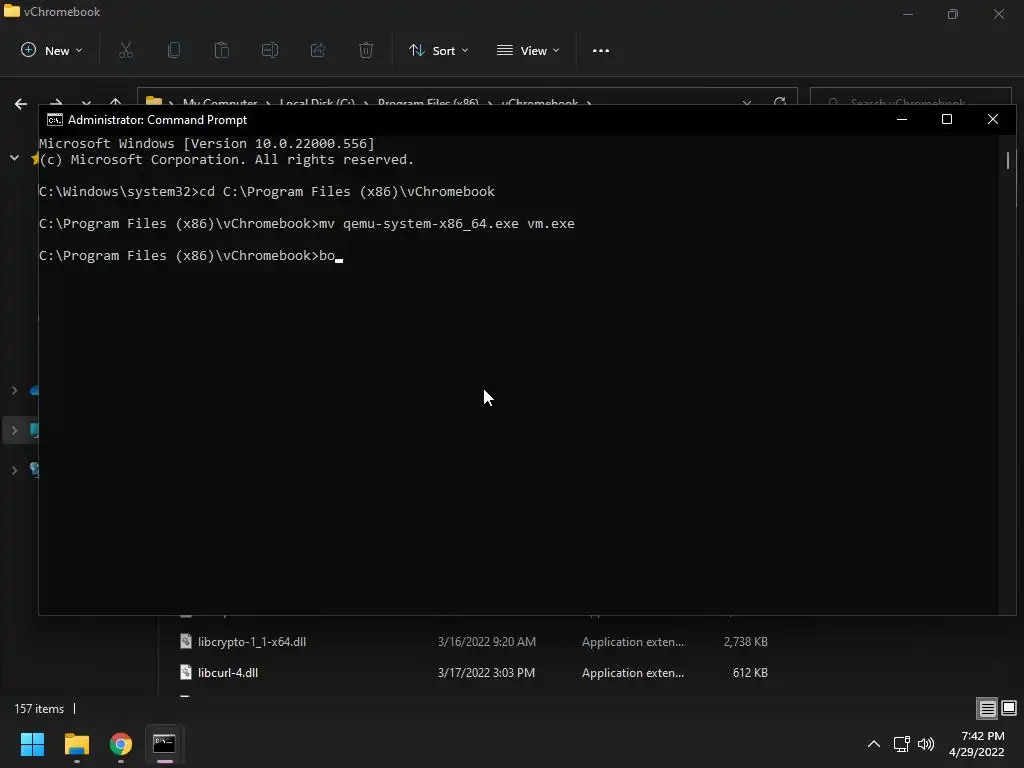Open File Explorer from the taskbar
Screen dimensions: 1024x768
76,744
